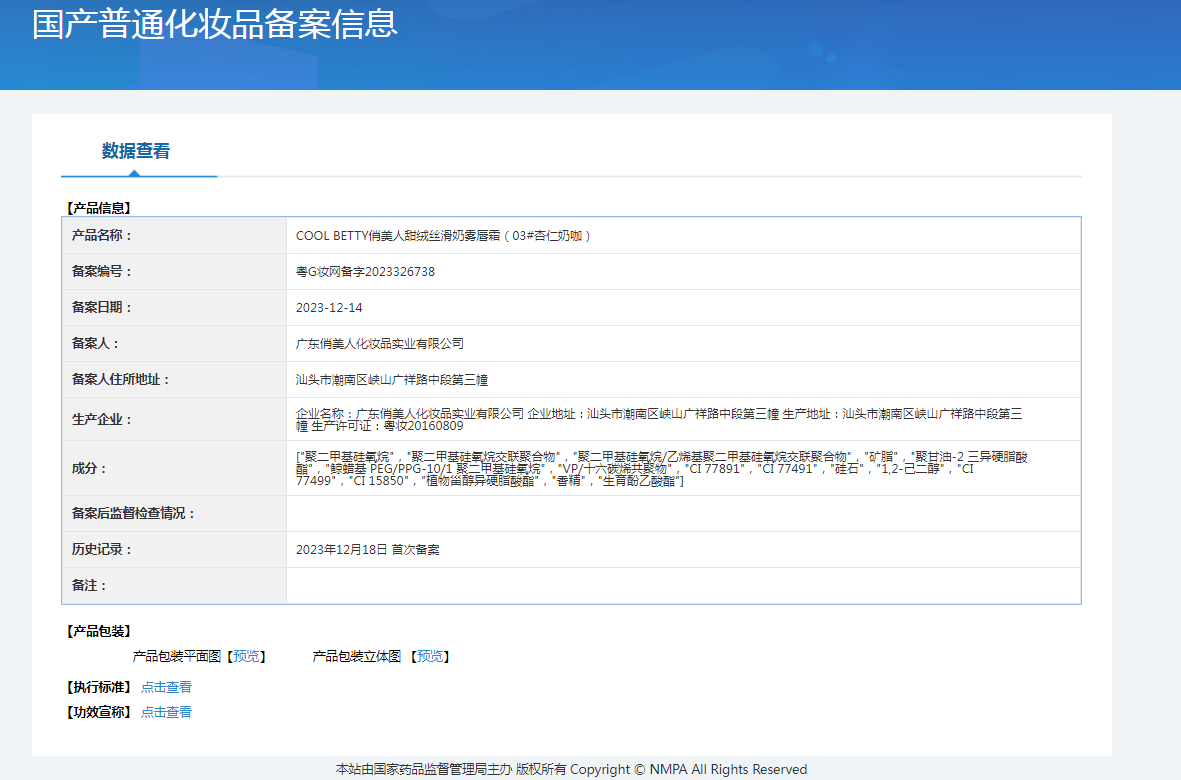Click the 备案编号 value 粤G妆网备字2023326738
1181x780 pixels.
pyautogui.click(x=365, y=272)
